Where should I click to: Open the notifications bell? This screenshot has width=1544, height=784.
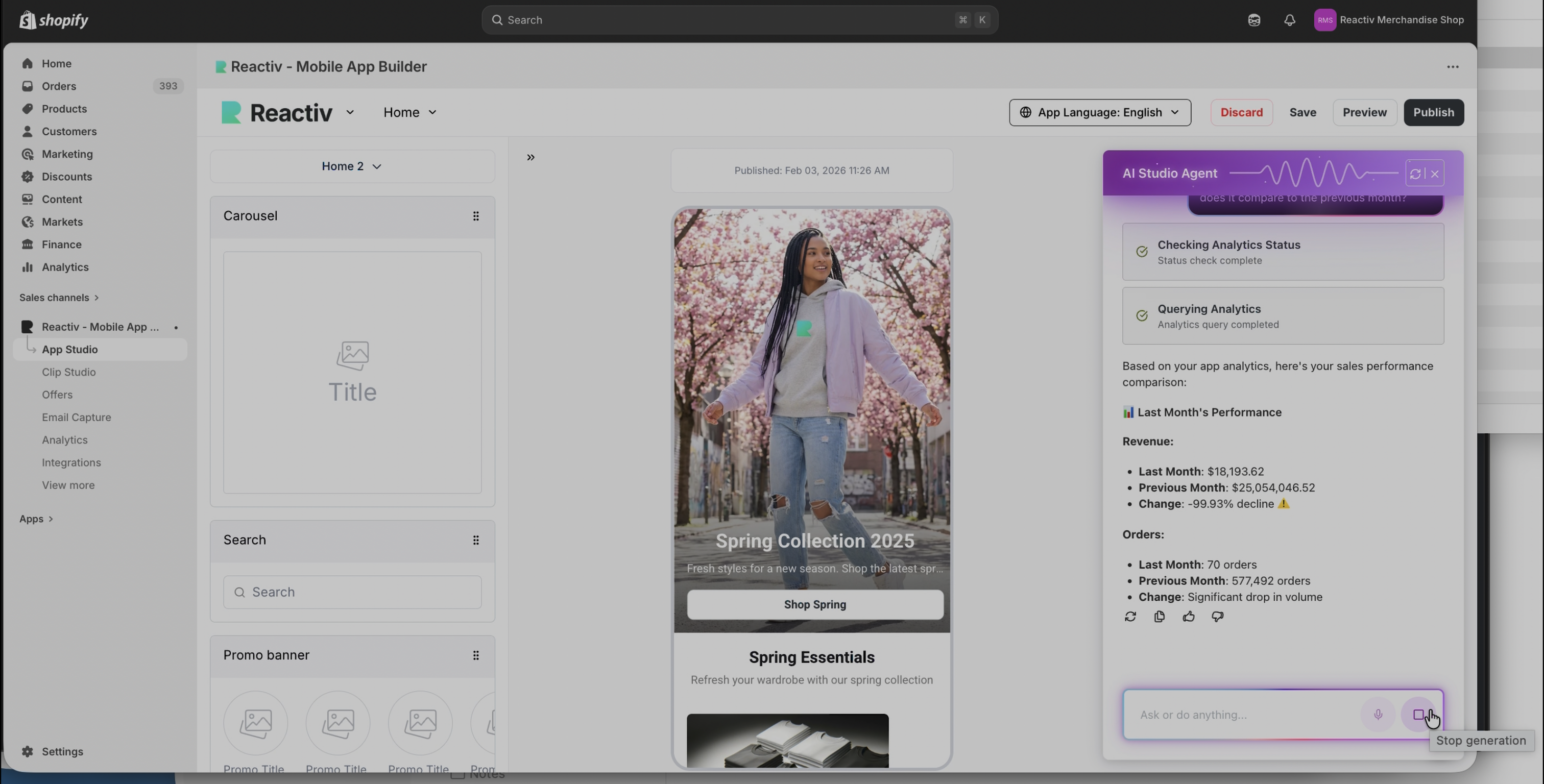1290,20
